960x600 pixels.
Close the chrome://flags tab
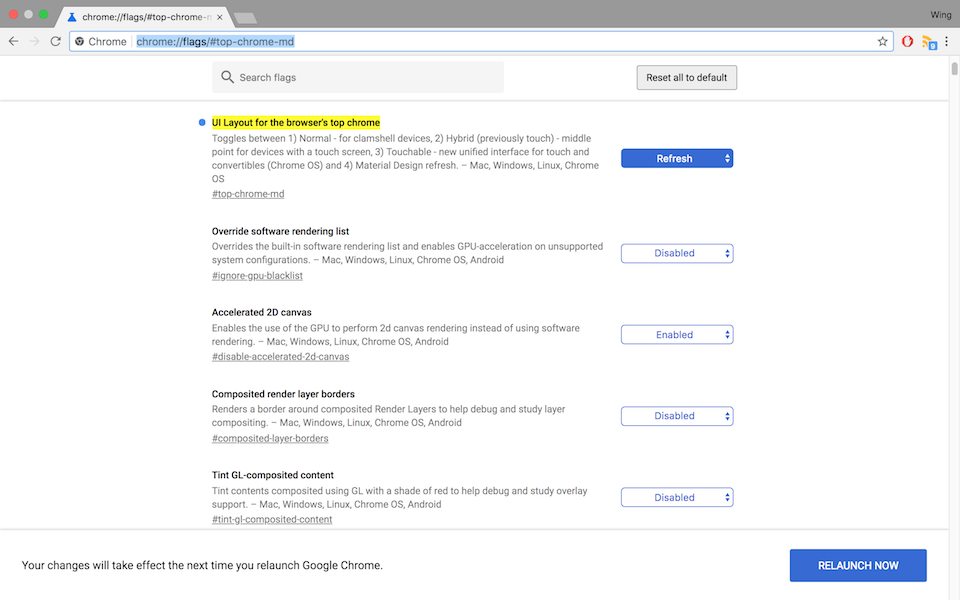click(x=220, y=17)
